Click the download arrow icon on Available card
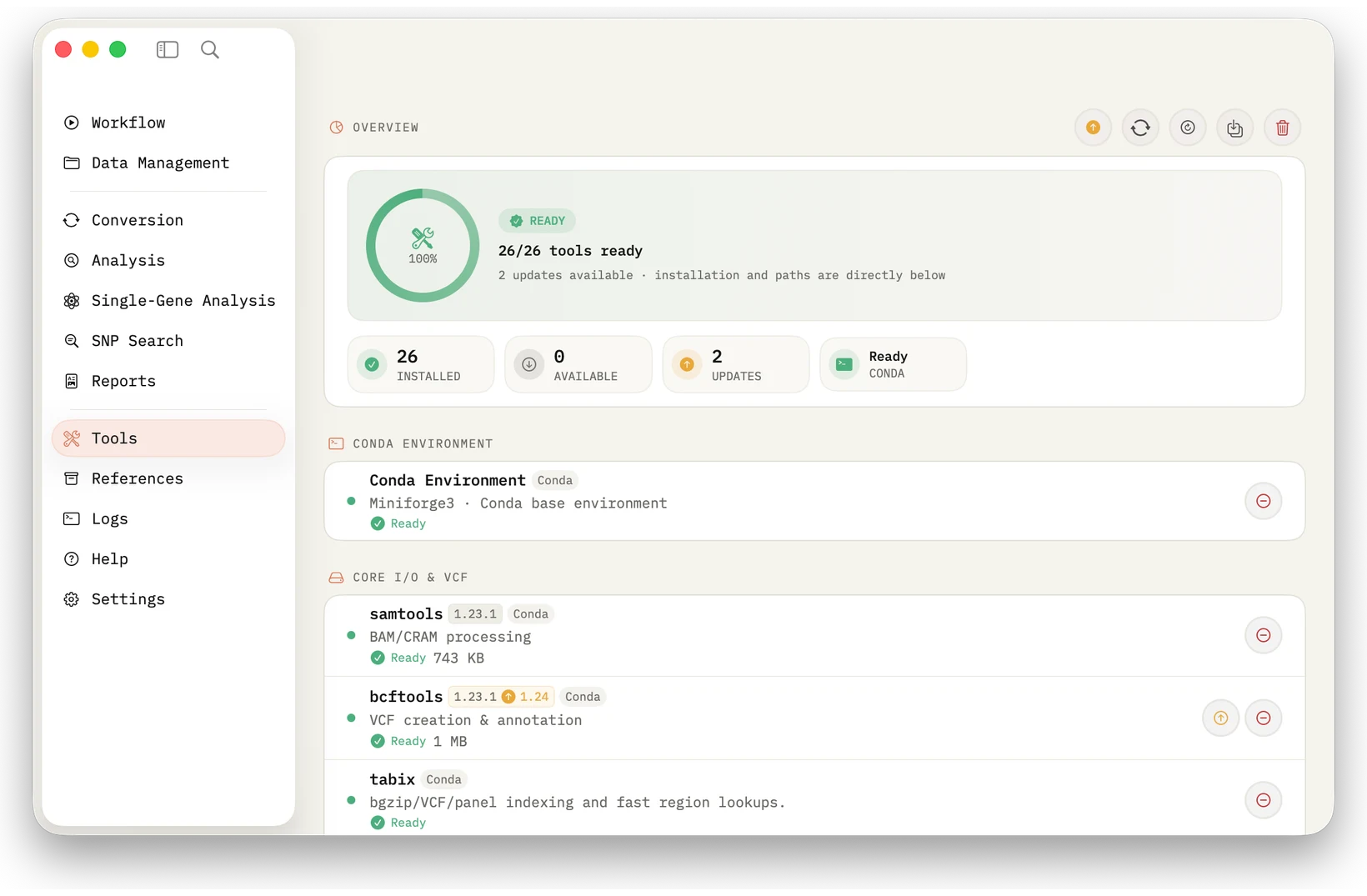This screenshot has width=1367, height=896. 529,364
